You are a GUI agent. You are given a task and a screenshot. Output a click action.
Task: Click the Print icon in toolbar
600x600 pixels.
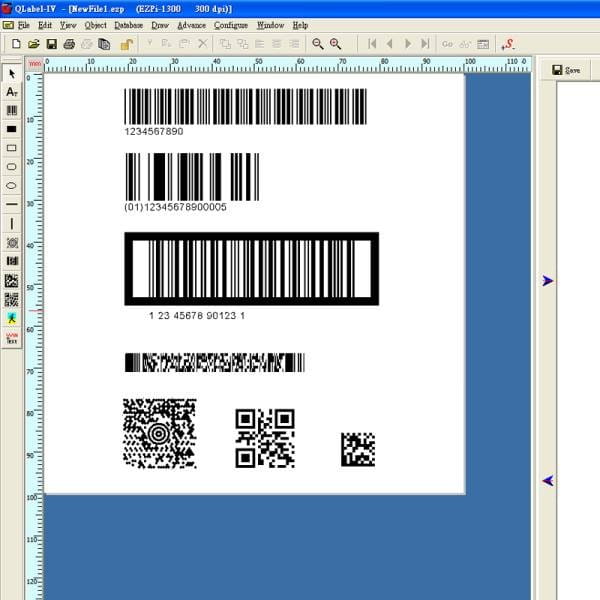(69, 44)
